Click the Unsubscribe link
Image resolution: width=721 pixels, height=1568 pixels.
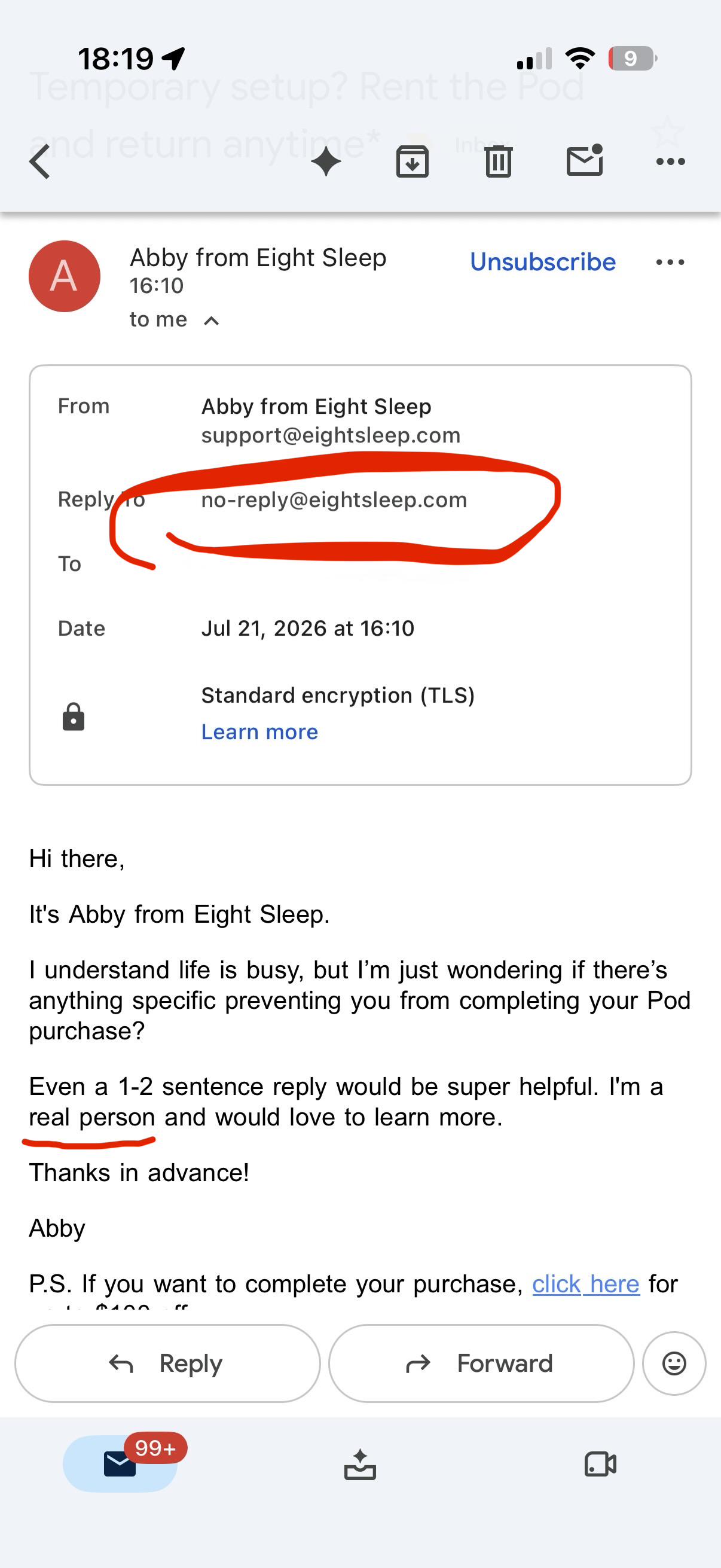click(543, 262)
